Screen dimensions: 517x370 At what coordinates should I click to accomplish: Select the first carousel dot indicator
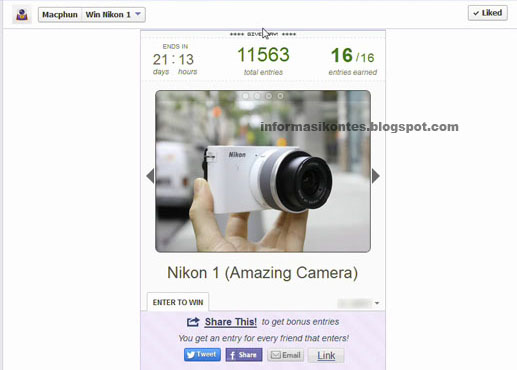click(246, 96)
